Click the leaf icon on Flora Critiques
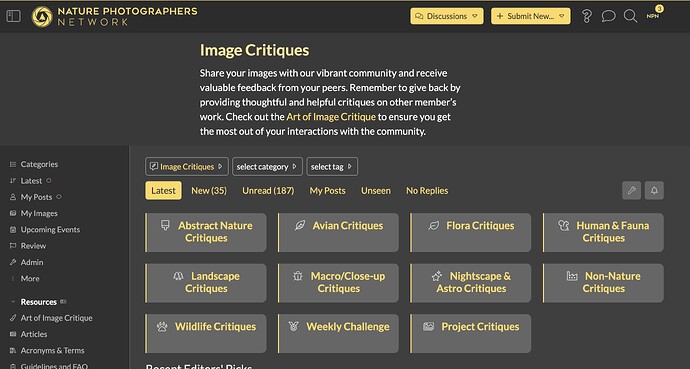This screenshot has width=690, height=369. (x=433, y=226)
